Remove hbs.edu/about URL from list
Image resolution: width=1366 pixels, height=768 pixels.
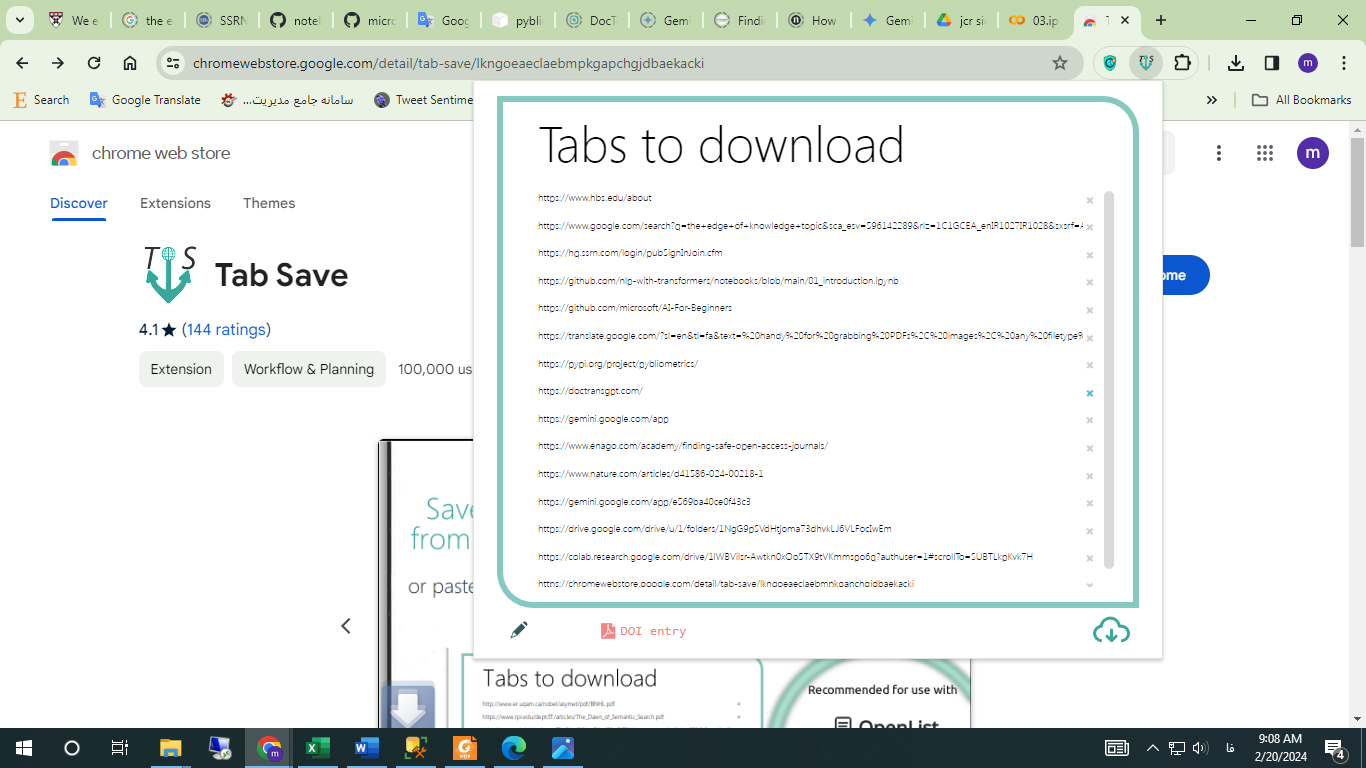click(1090, 200)
